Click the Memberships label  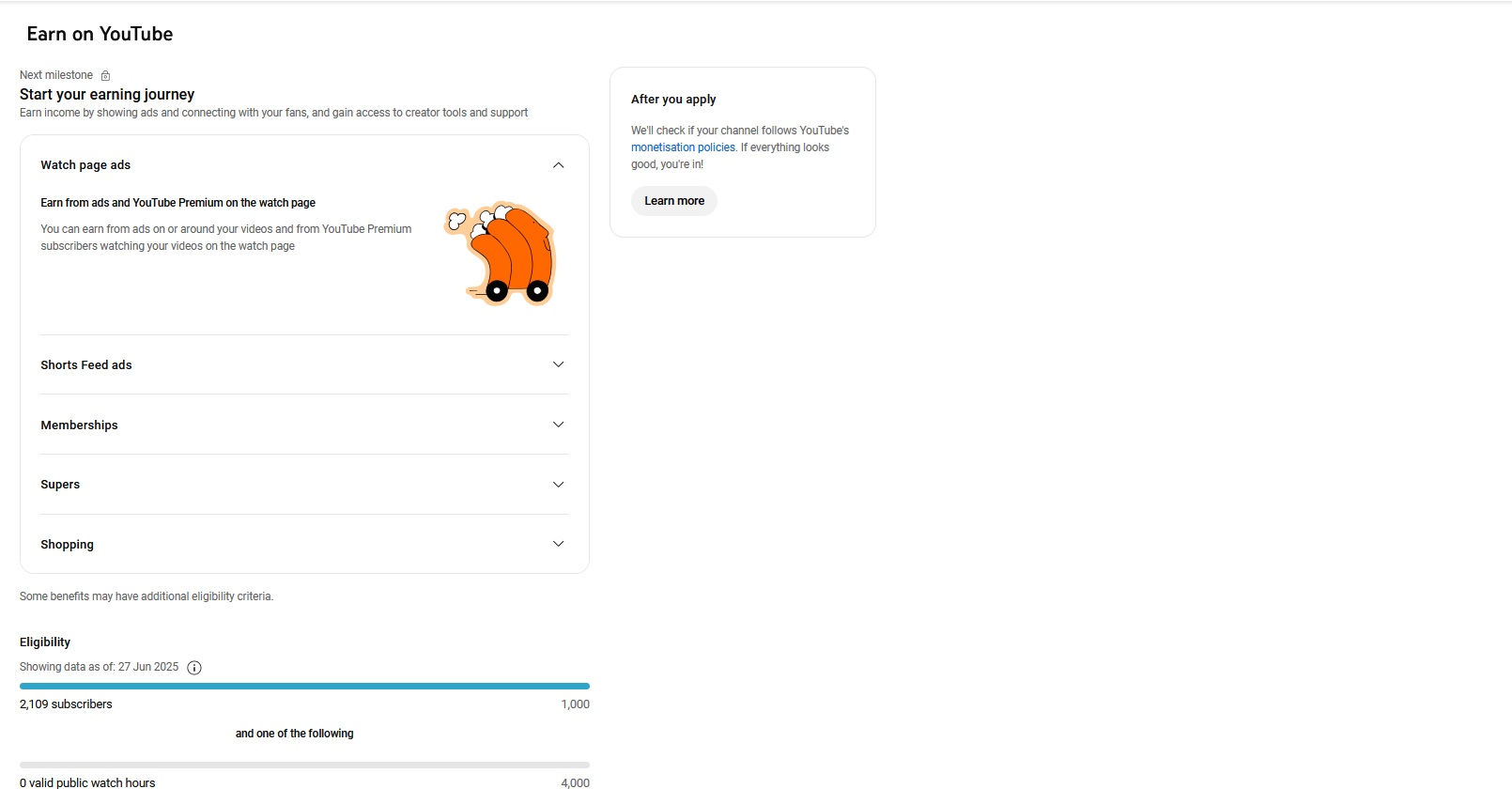[79, 425]
